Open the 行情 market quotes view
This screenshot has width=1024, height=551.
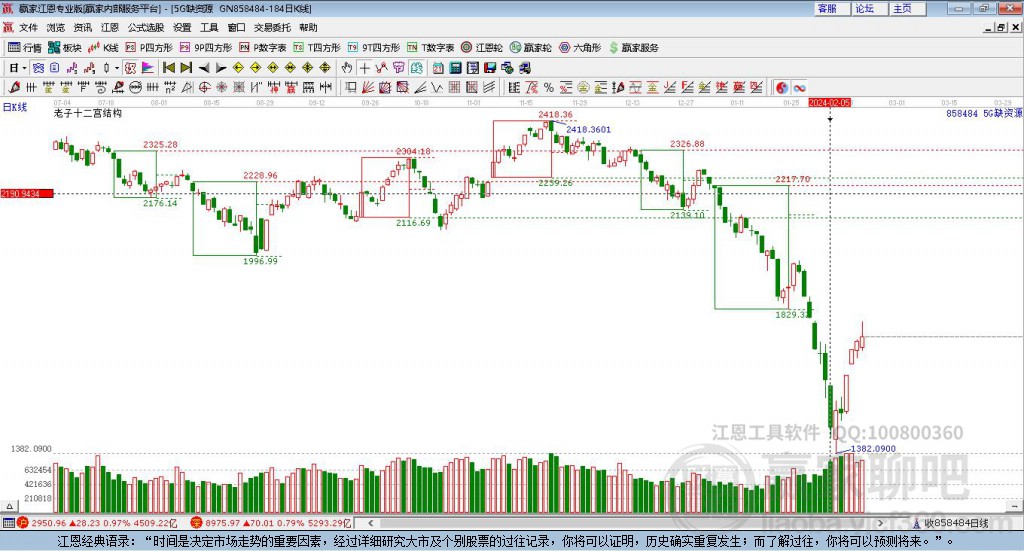25,48
